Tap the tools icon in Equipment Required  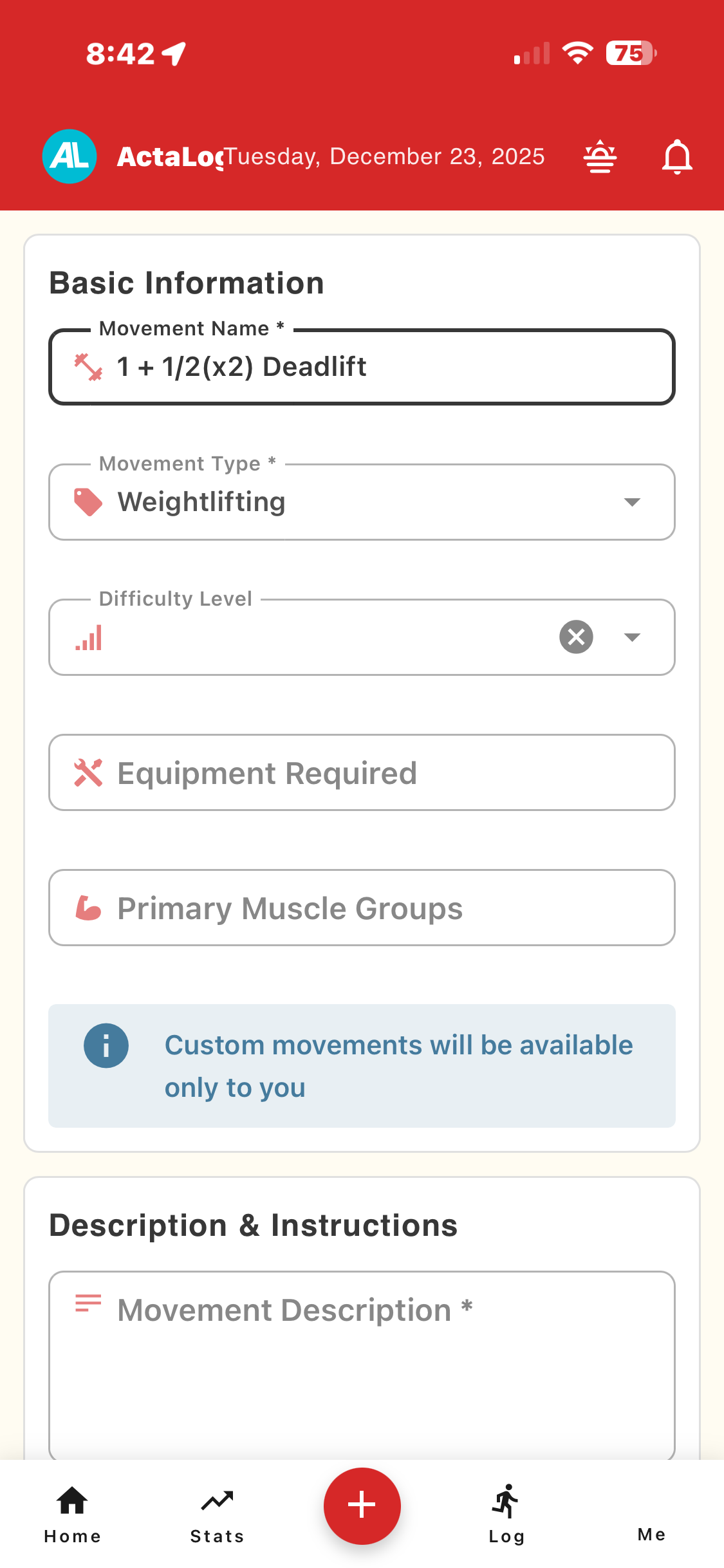tap(88, 772)
